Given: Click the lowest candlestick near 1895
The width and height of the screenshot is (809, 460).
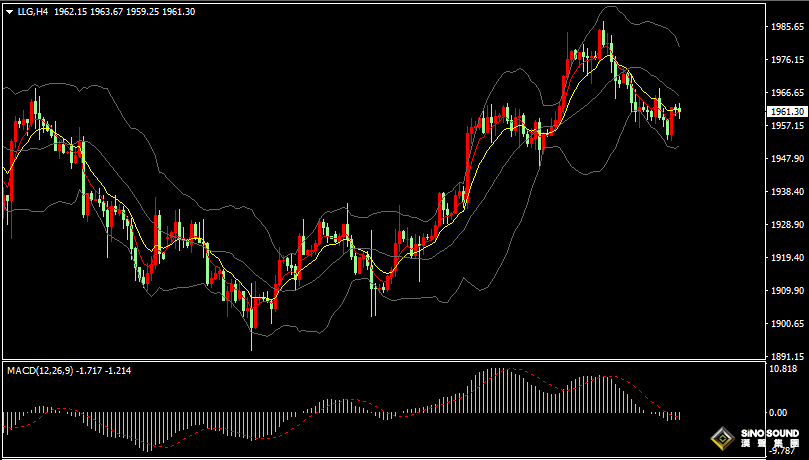Looking at the screenshot, I should pos(252,315).
